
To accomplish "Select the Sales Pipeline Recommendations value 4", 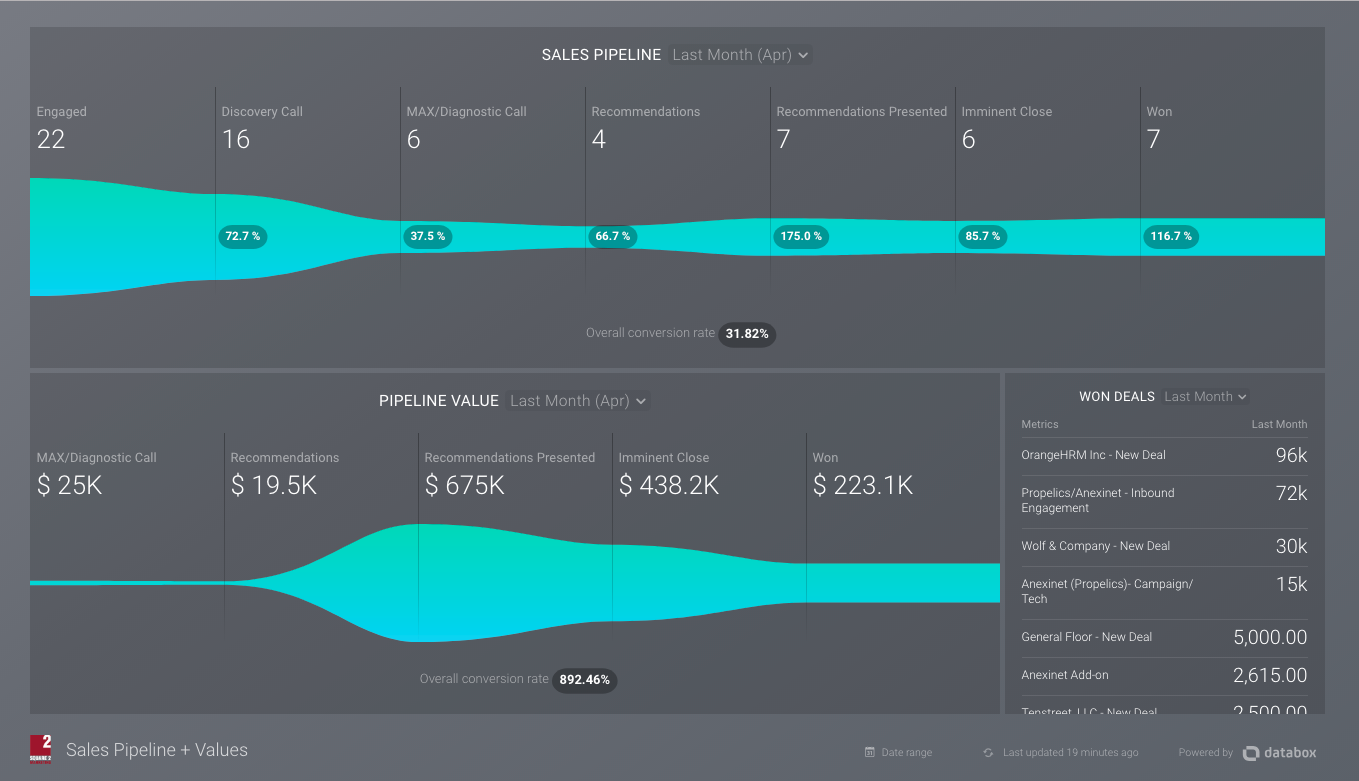I will [x=598, y=139].
